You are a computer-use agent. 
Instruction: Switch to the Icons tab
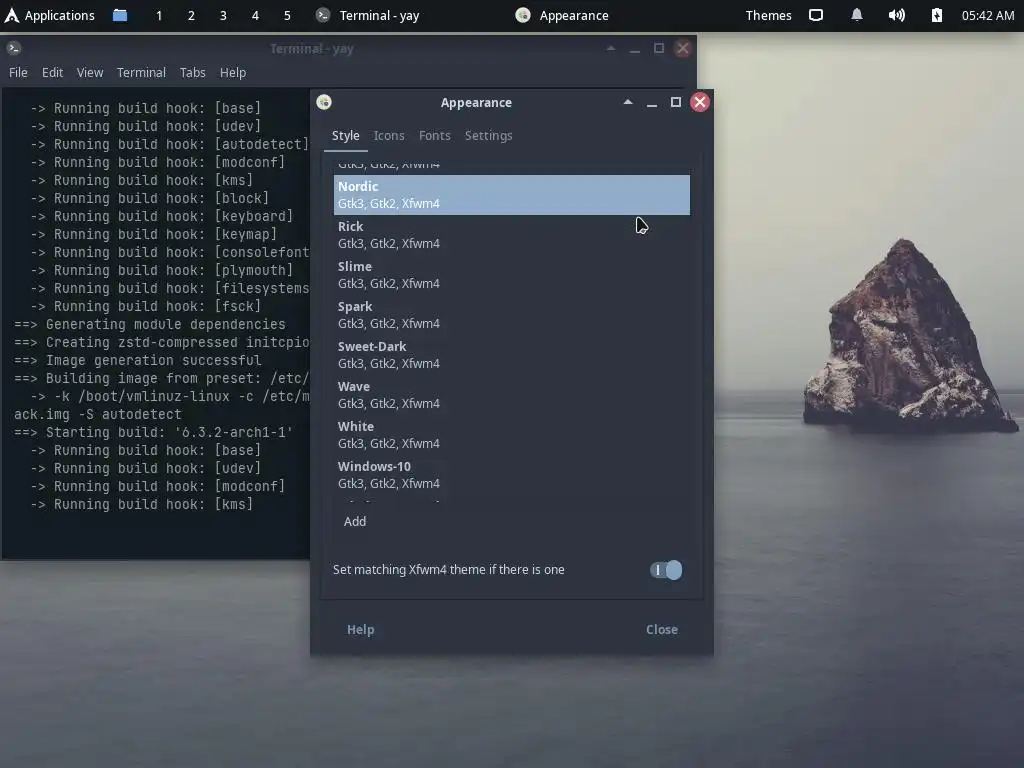pyautogui.click(x=389, y=136)
